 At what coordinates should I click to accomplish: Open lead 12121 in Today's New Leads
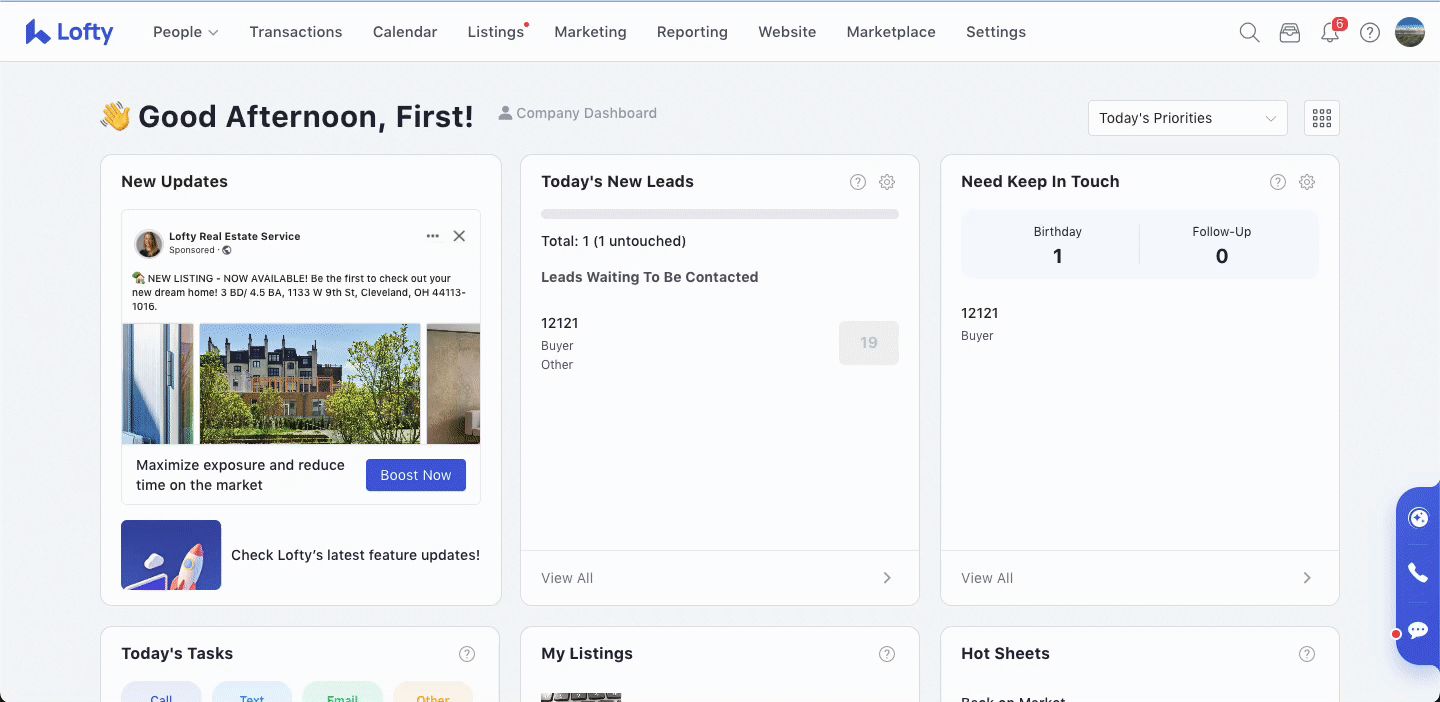point(560,323)
